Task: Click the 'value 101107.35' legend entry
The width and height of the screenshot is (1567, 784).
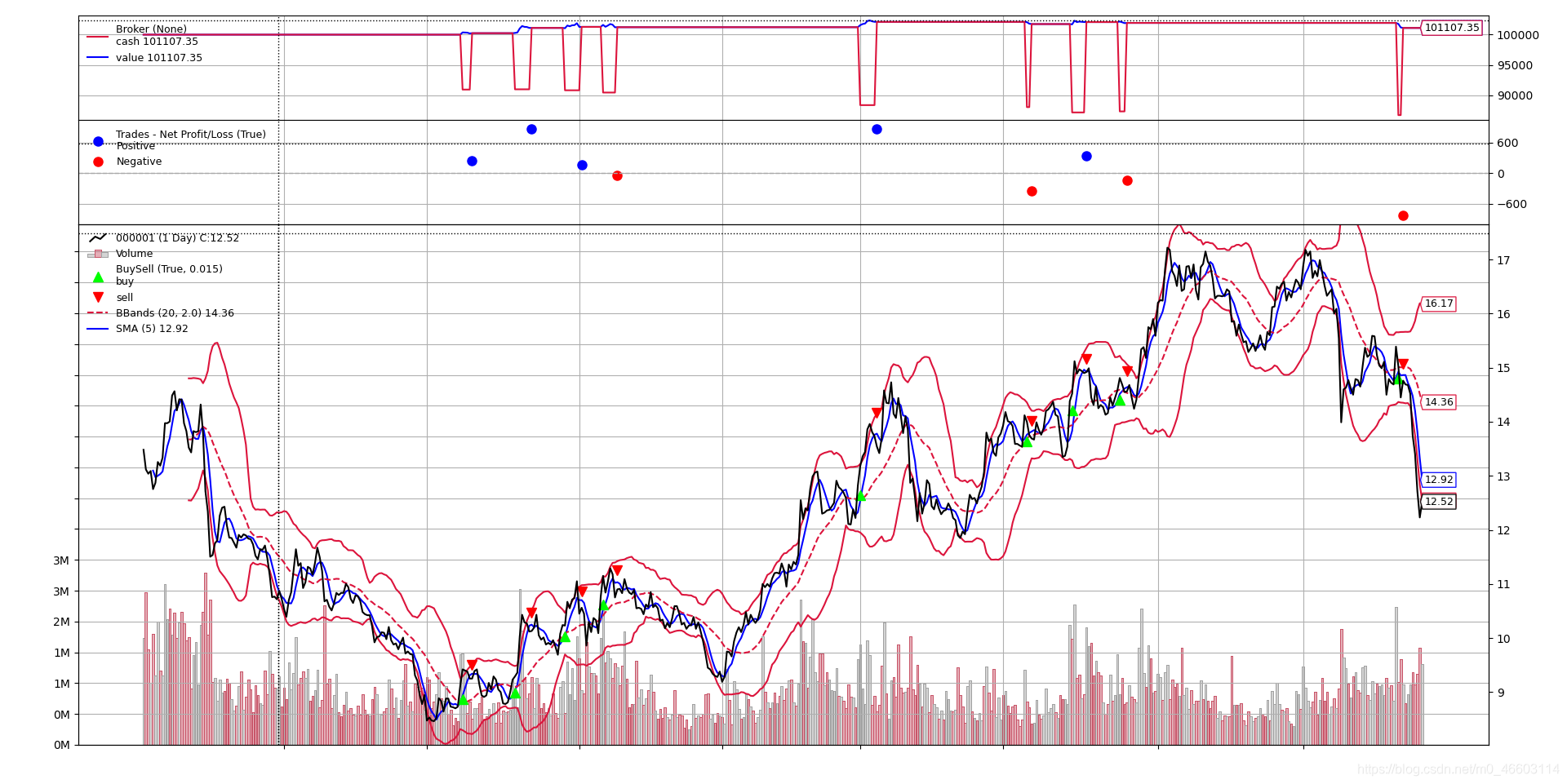Action: click(x=159, y=58)
